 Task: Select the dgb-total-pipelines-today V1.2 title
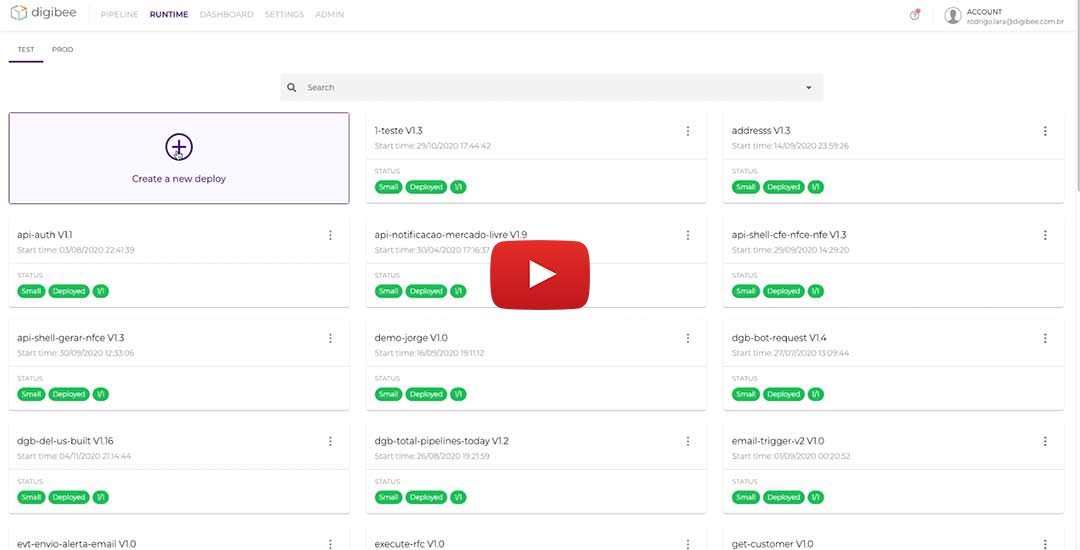pyautogui.click(x=442, y=441)
